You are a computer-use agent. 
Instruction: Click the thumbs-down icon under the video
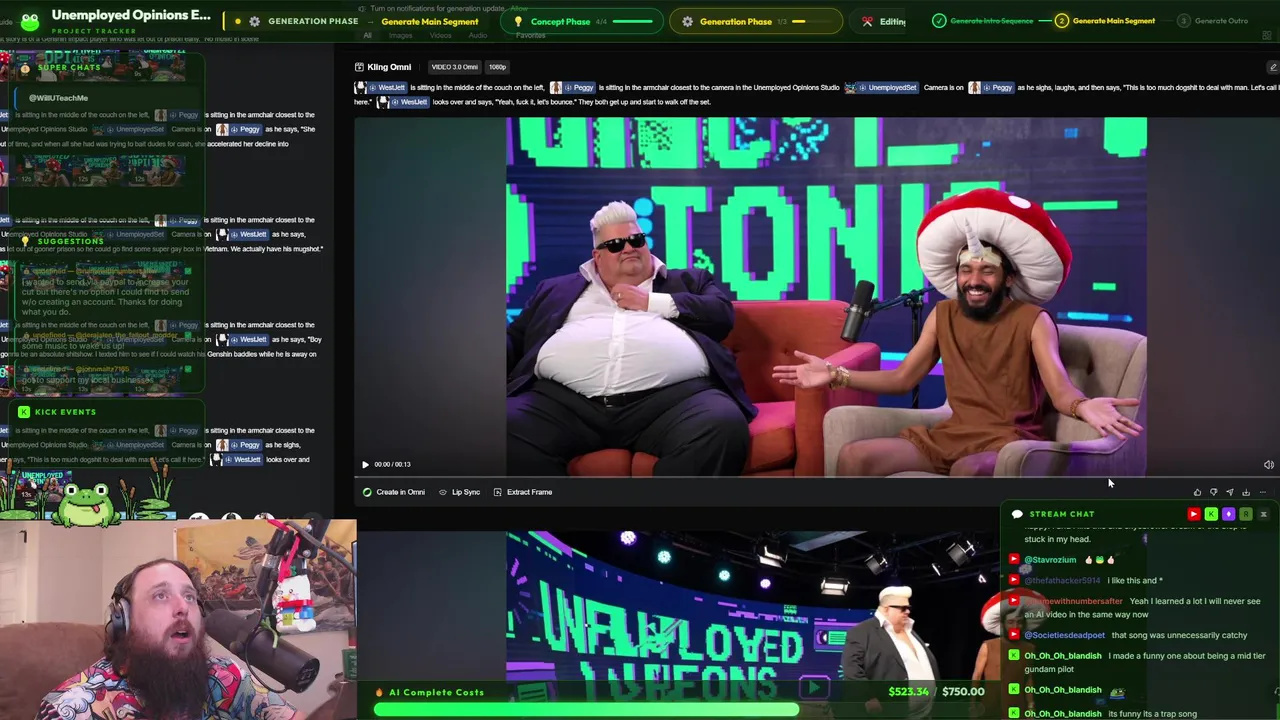coord(1213,492)
